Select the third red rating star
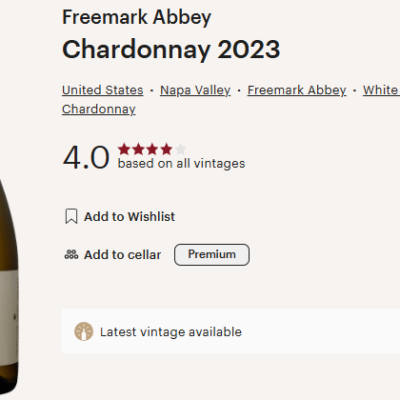Screen dimensions: 400x400 tap(152, 149)
